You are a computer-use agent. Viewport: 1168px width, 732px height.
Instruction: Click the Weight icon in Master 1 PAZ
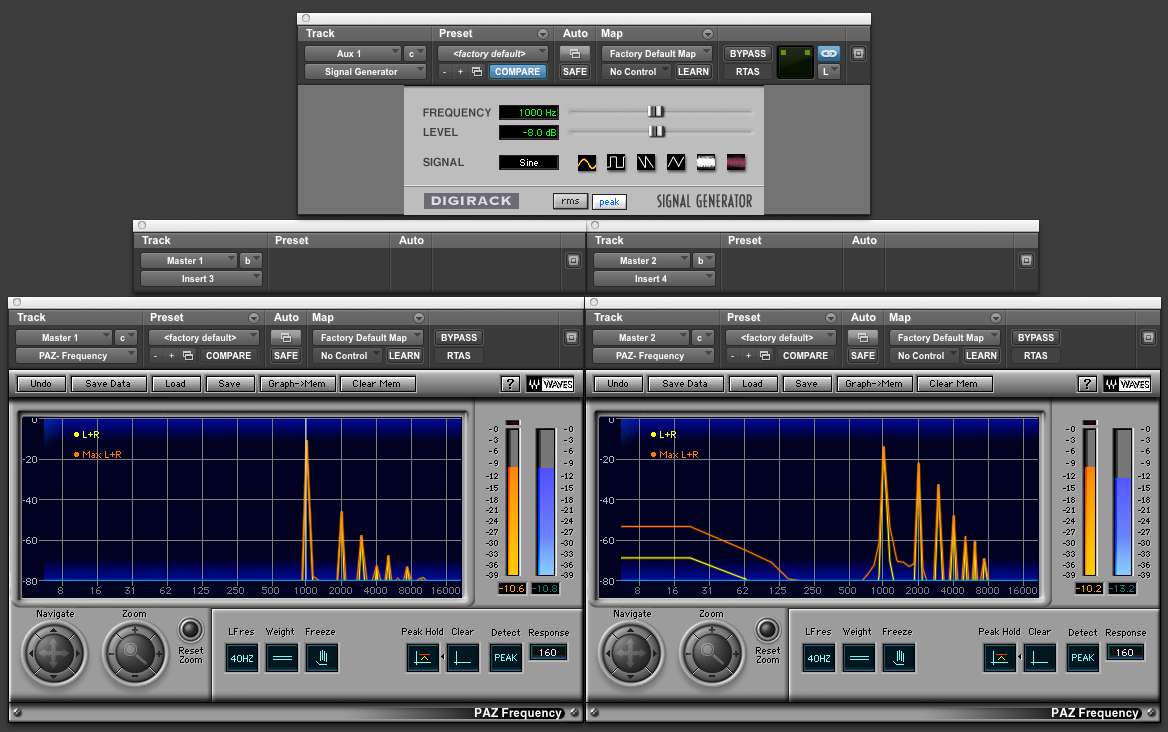tap(282, 658)
